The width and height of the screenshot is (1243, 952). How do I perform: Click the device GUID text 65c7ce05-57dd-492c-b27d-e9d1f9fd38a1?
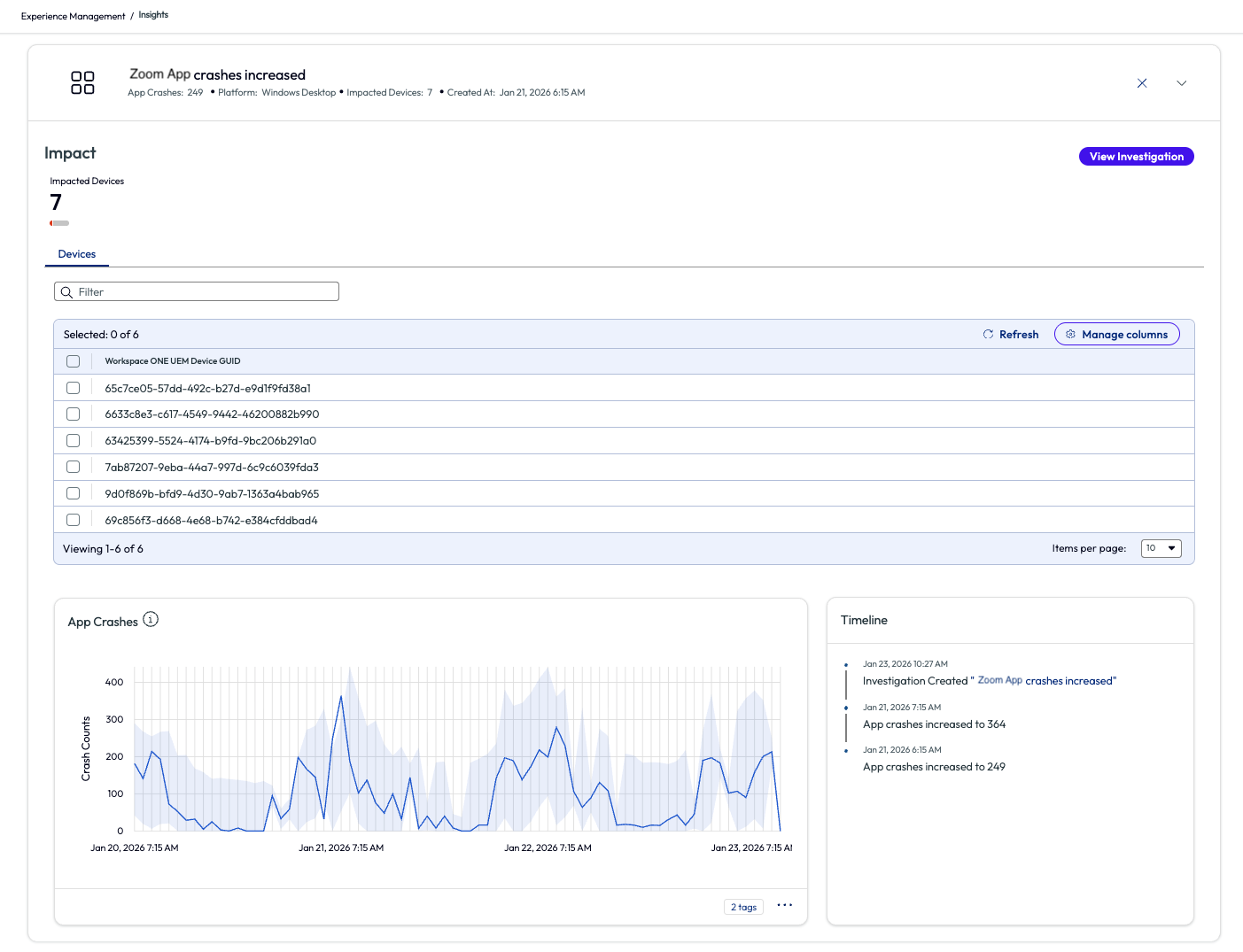[208, 389]
